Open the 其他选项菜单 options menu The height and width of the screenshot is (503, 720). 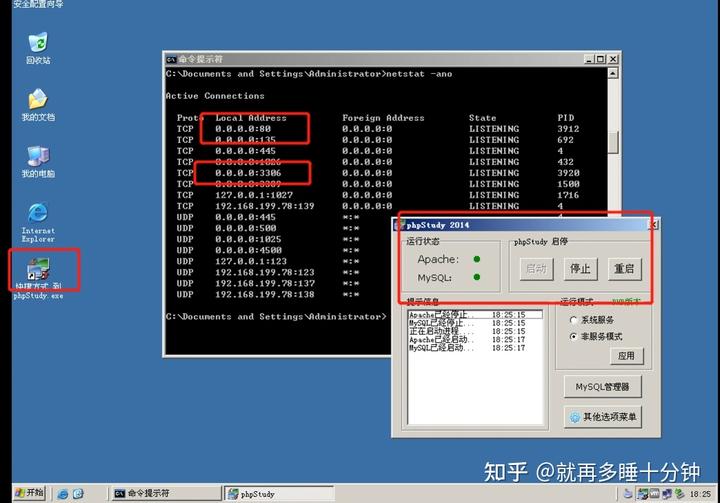click(x=602, y=417)
